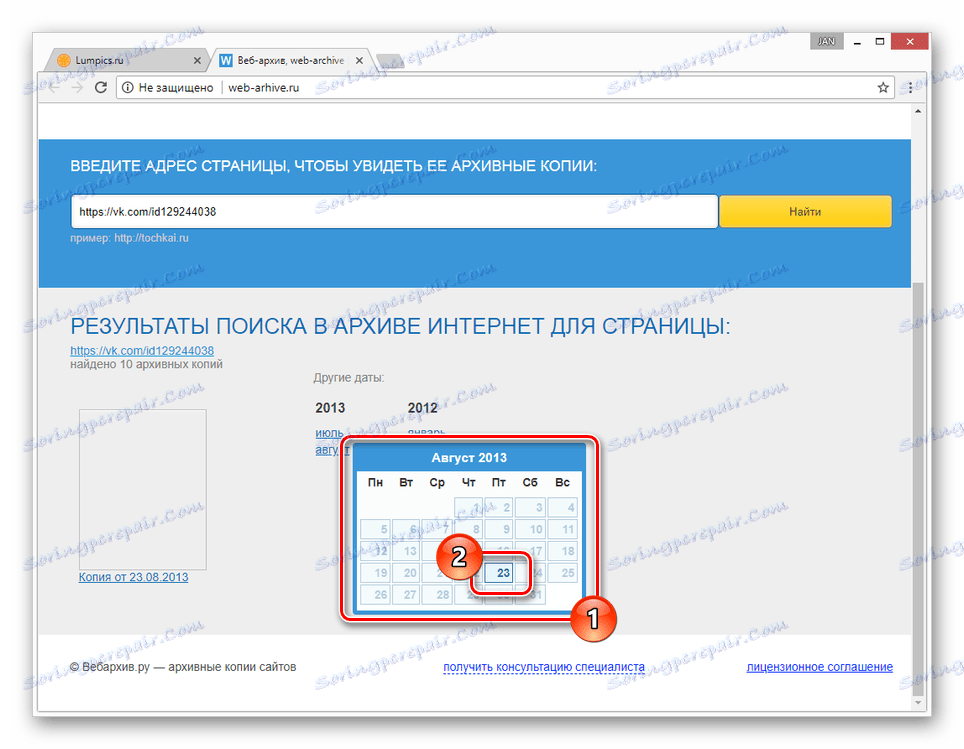
Task: Open the https://vk.com/id129244038 result link
Action: pos(142,351)
